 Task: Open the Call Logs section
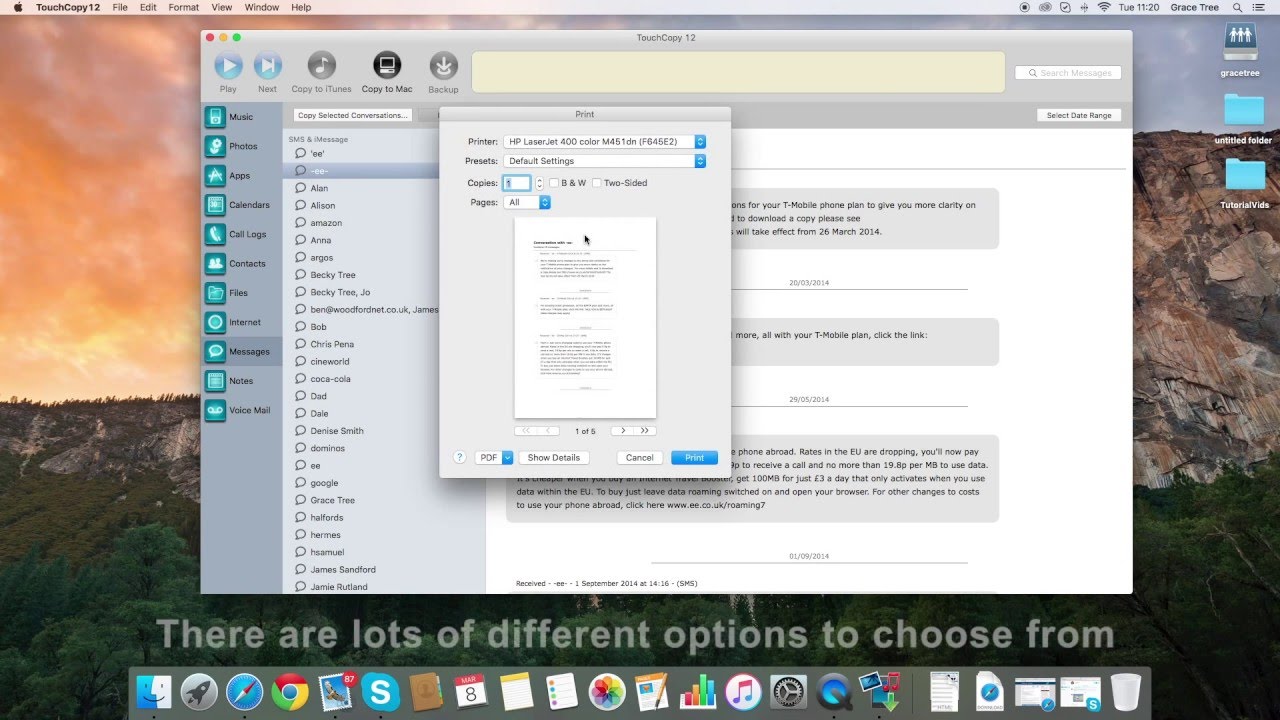click(241, 234)
